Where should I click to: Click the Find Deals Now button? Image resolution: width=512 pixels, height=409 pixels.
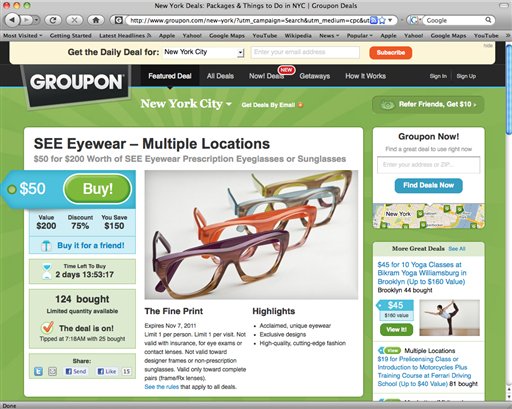tap(428, 185)
